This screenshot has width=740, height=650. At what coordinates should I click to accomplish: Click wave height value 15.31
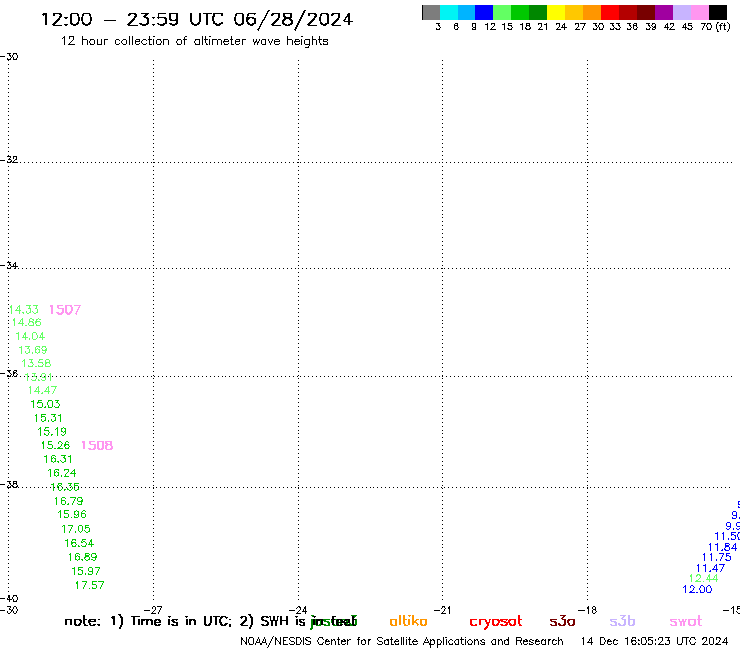point(48,418)
